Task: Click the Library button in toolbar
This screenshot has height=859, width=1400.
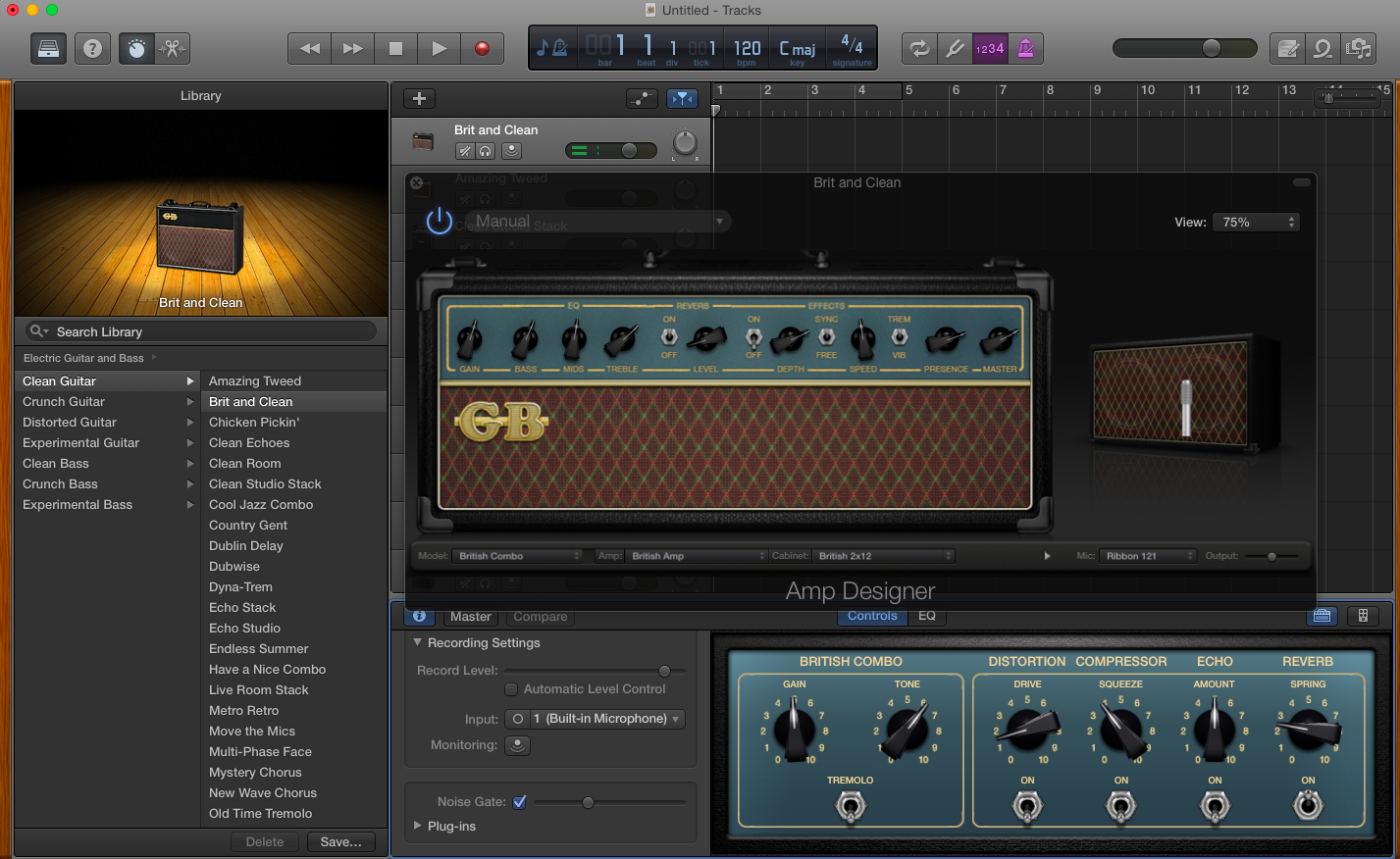Action: pos(47,48)
